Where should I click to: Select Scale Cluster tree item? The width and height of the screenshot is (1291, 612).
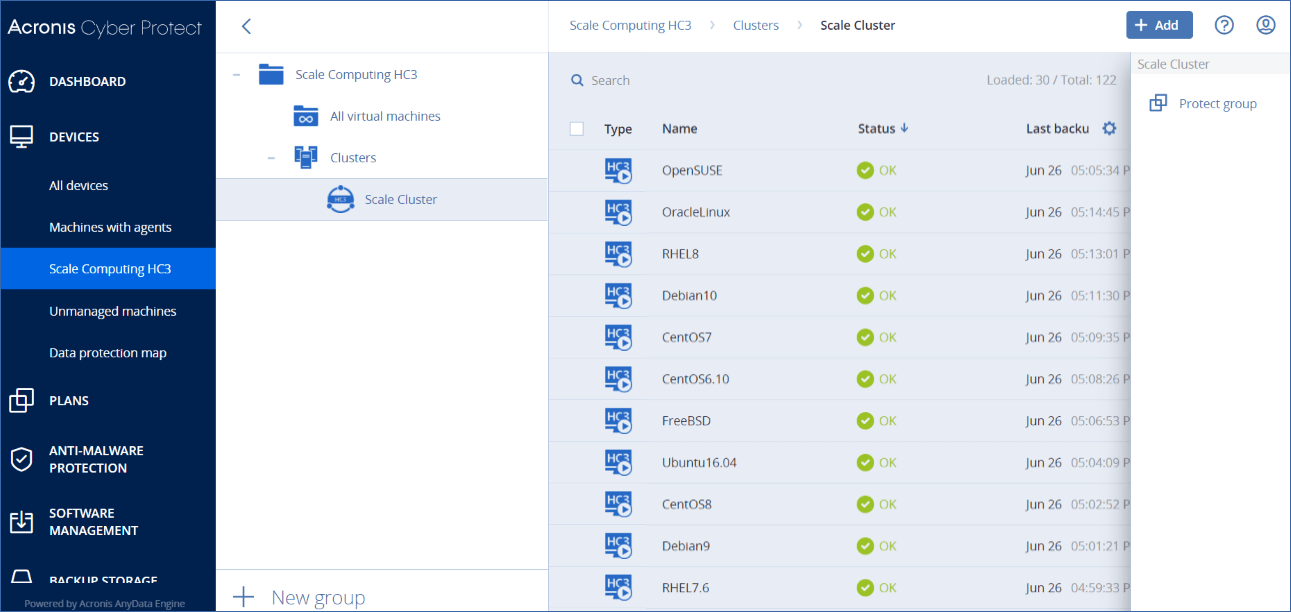pyautogui.click(x=382, y=199)
